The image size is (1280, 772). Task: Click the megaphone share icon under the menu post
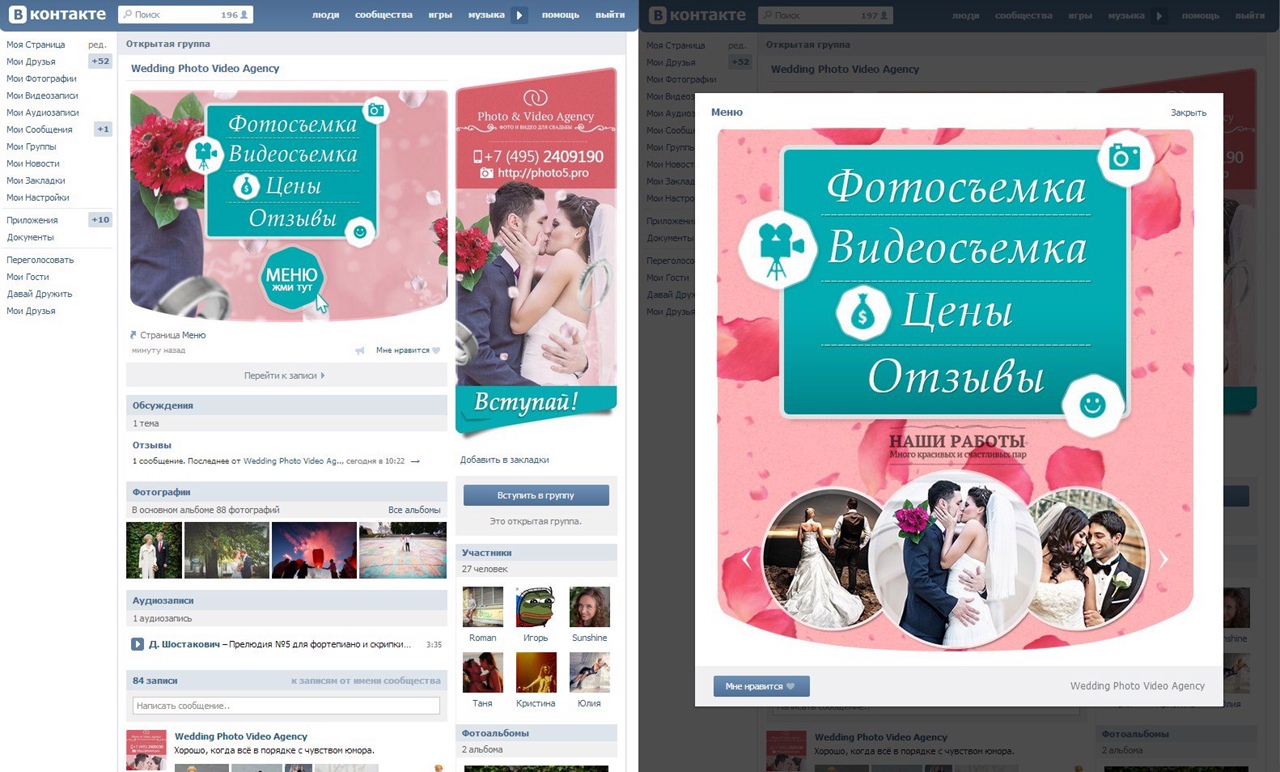click(359, 351)
